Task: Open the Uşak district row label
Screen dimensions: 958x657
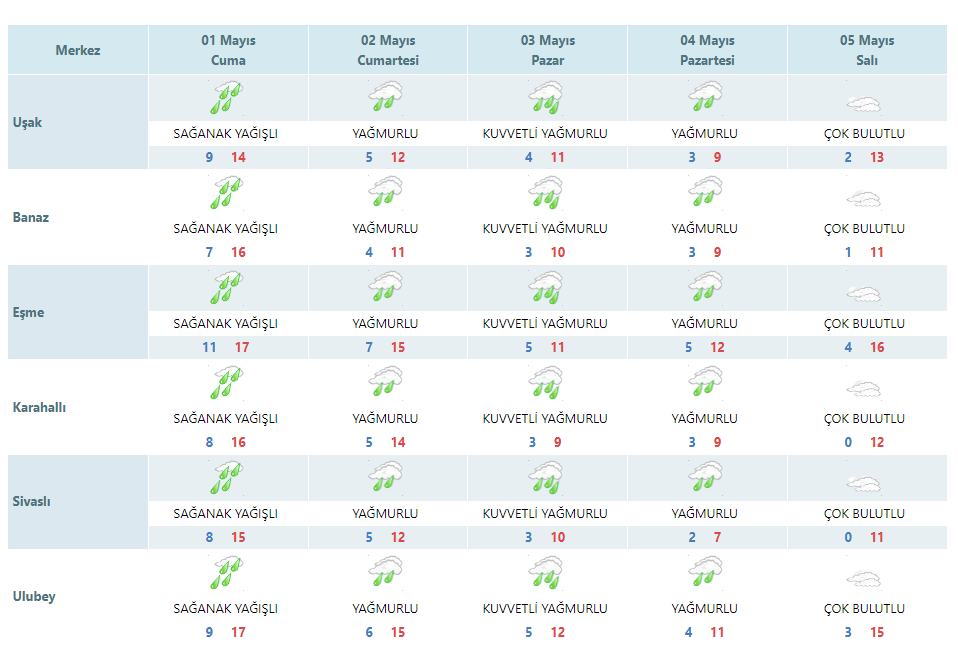Action: (28, 122)
